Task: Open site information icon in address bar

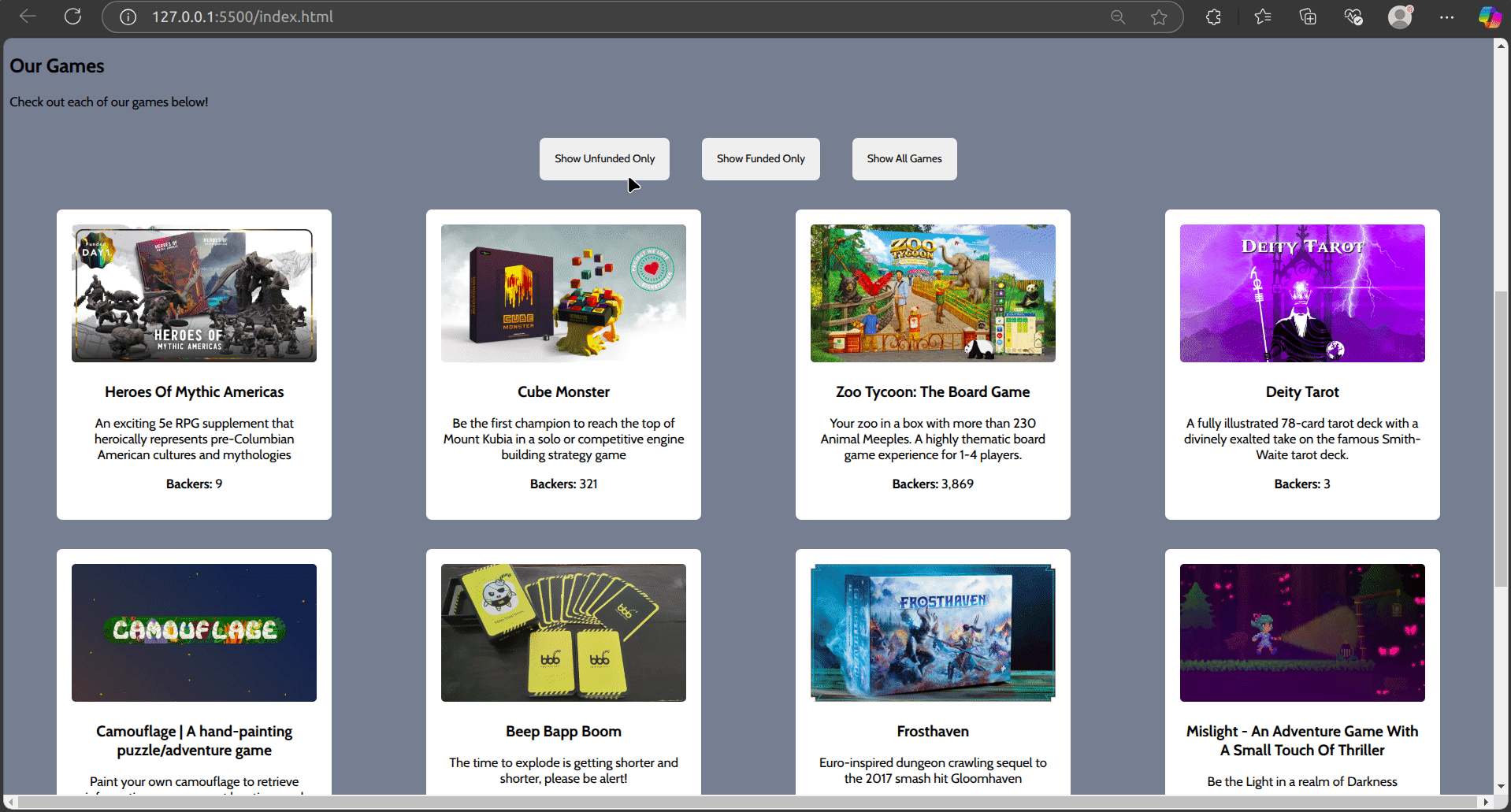Action: click(128, 17)
